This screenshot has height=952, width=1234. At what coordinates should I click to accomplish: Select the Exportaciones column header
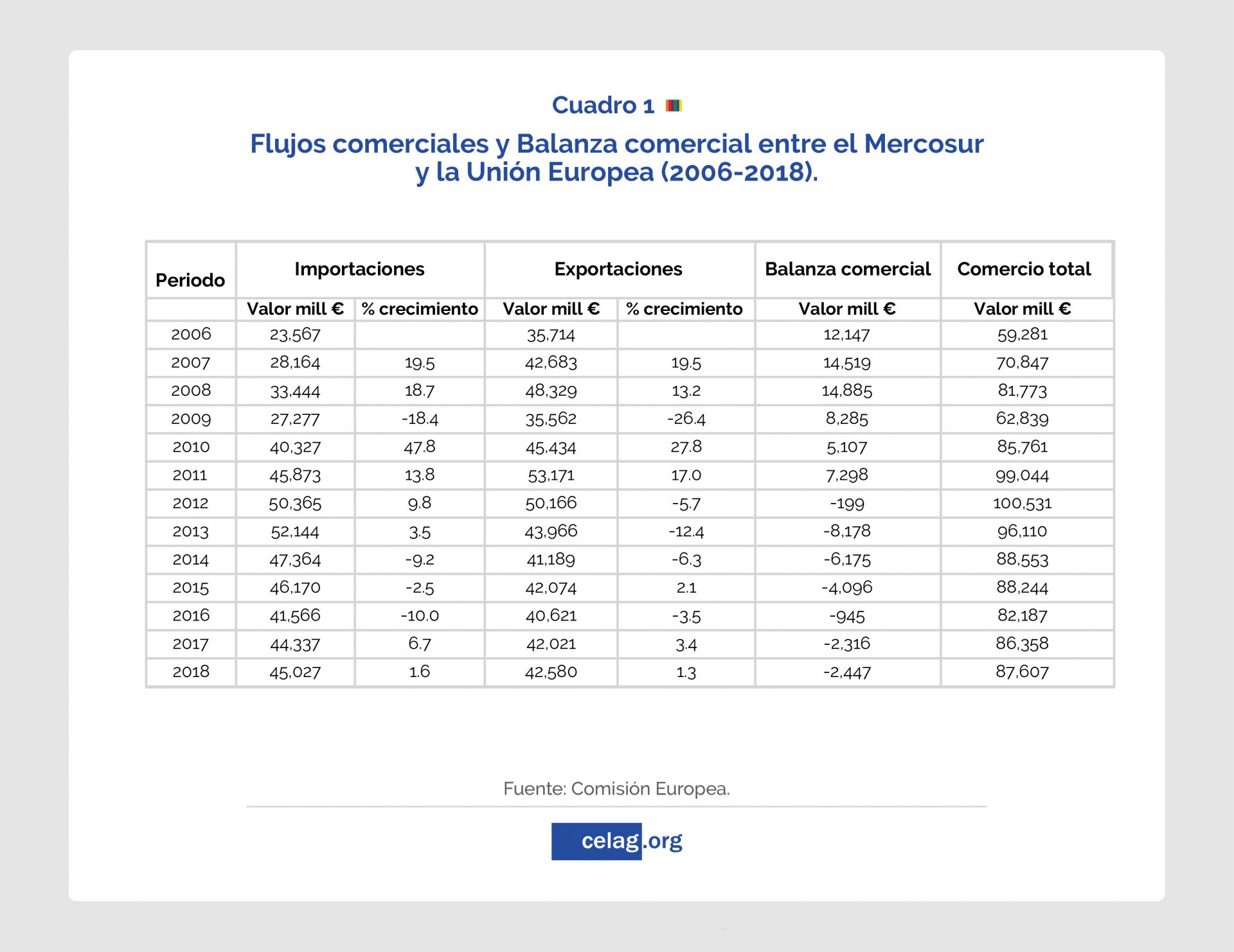coord(618,269)
